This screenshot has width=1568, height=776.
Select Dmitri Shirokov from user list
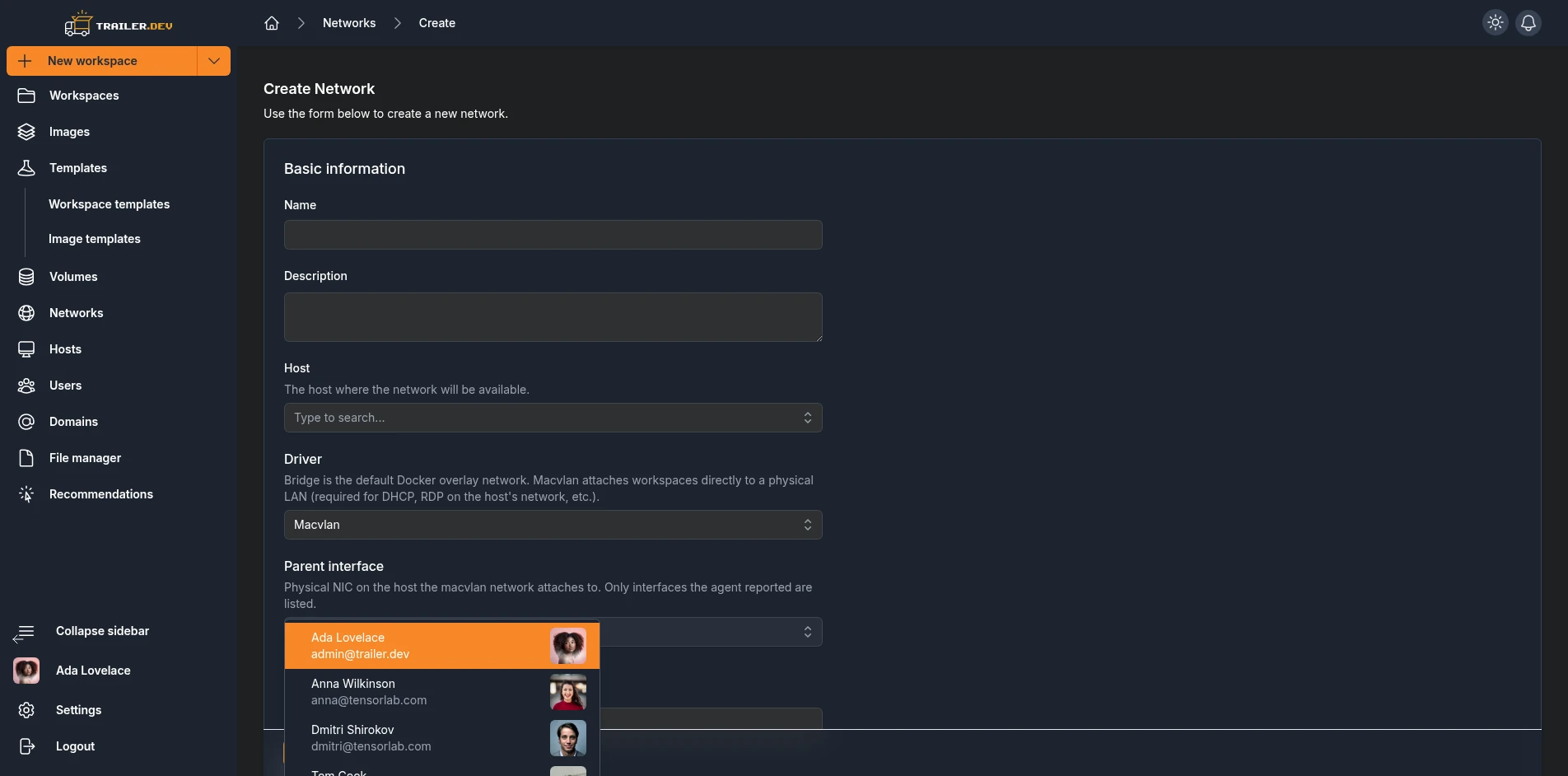(x=442, y=738)
